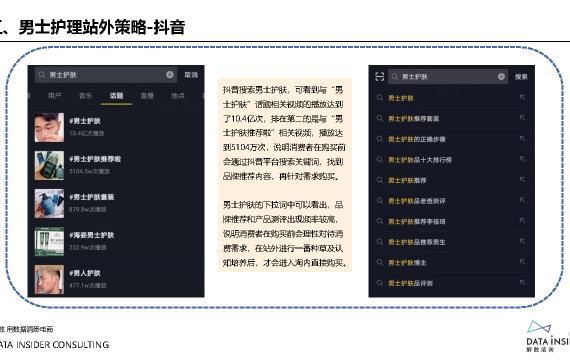Open the #海姿男士护肤 topic thumbnail
Screen dimensions: 570x360
coord(49,241)
